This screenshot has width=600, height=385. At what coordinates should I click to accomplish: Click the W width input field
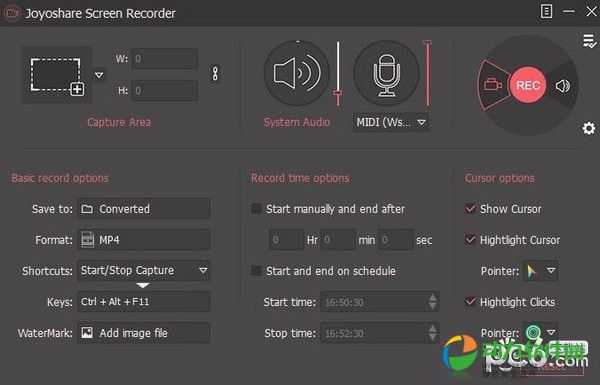pyautogui.click(x=165, y=59)
